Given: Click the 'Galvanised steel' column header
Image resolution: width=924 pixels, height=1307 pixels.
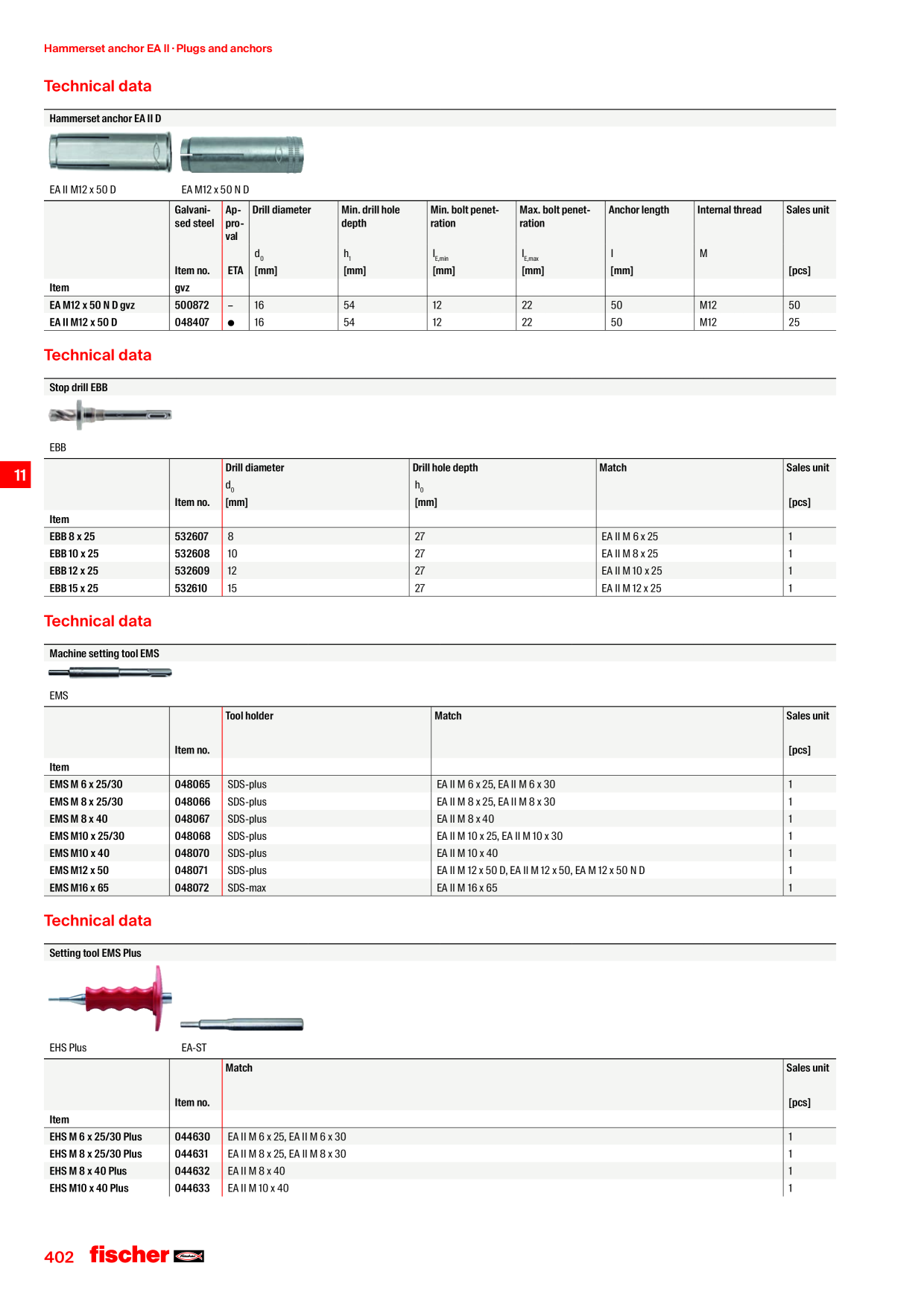Looking at the screenshot, I should click(x=194, y=217).
